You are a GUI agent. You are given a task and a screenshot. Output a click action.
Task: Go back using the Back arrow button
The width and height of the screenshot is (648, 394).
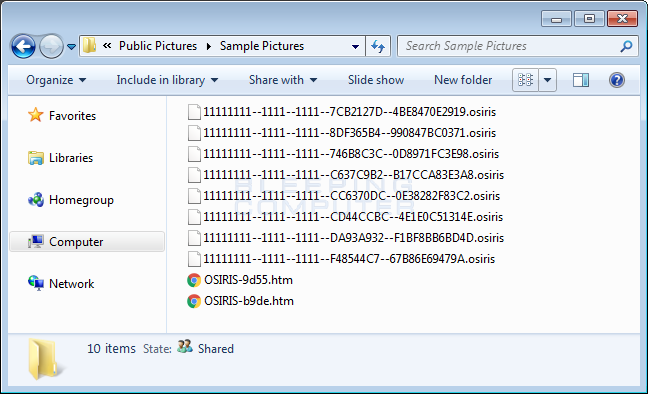23,46
